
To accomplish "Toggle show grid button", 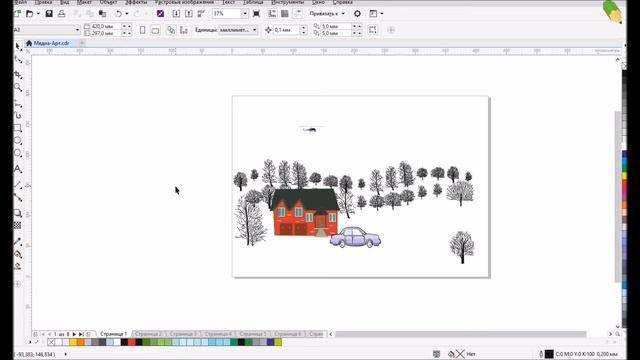I will point(285,13).
